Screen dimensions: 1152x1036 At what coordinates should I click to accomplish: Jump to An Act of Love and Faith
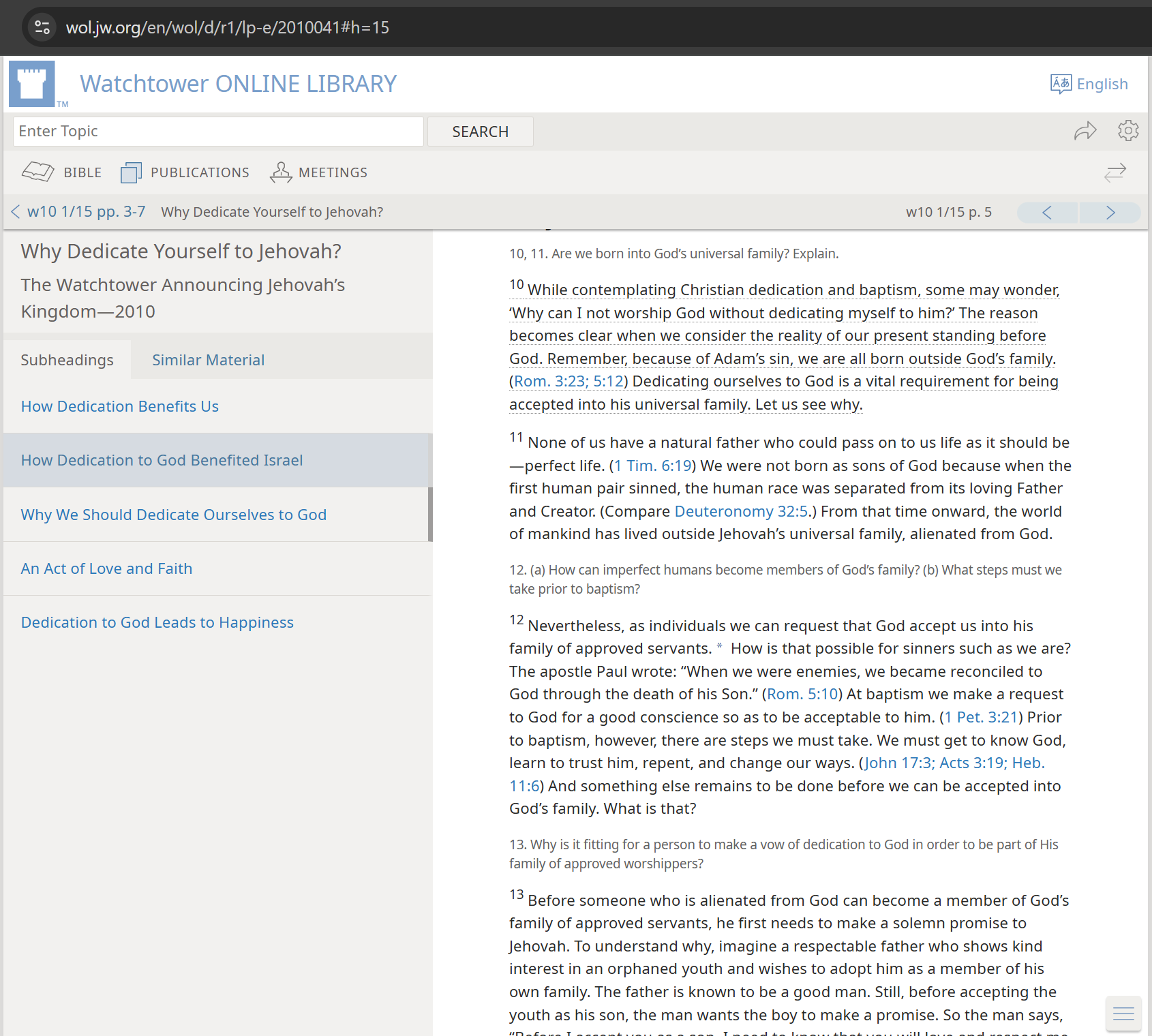coord(106,568)
